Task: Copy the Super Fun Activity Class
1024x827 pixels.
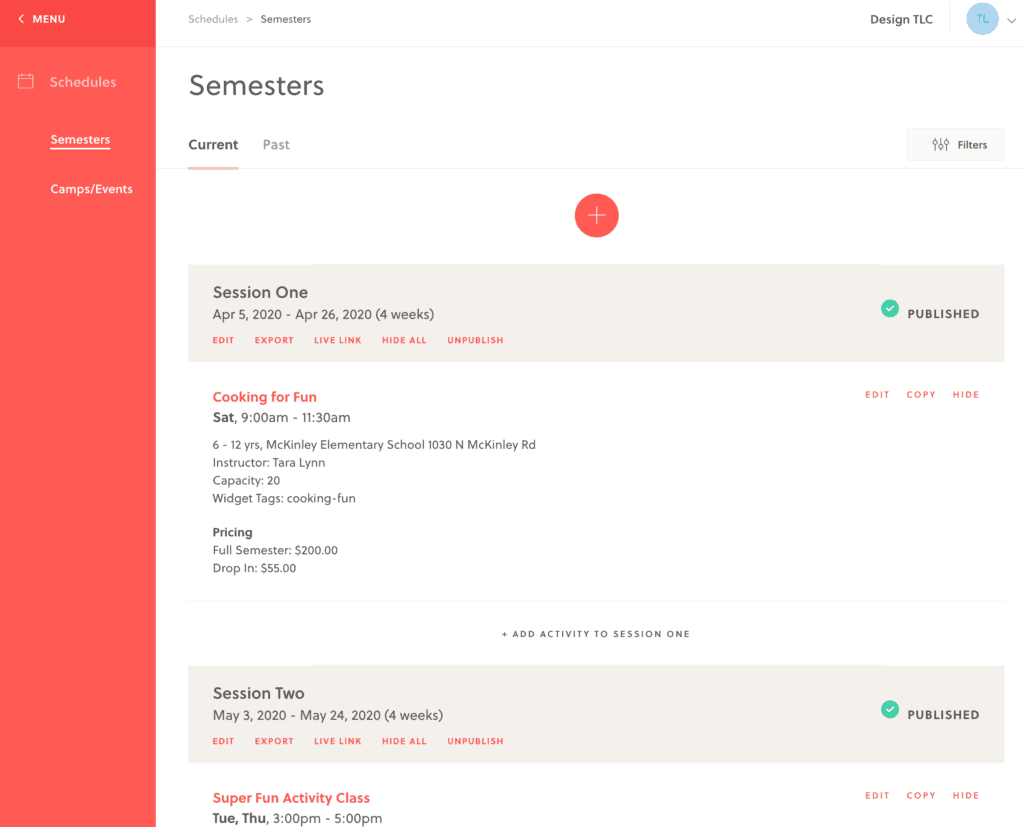Action: click(x=921, y=796)
